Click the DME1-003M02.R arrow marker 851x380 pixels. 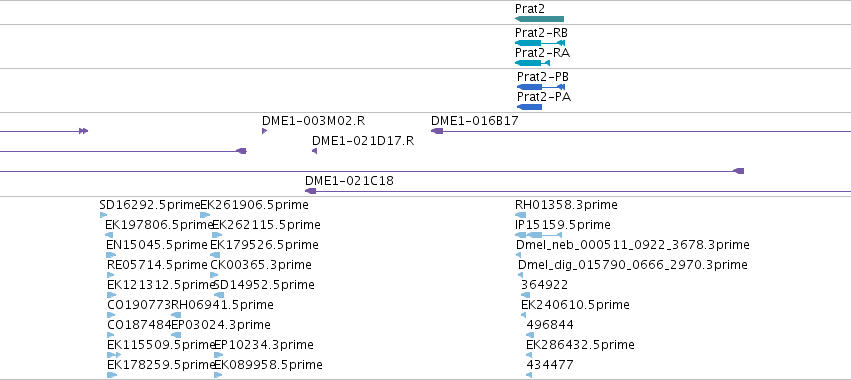coord(264,131)
